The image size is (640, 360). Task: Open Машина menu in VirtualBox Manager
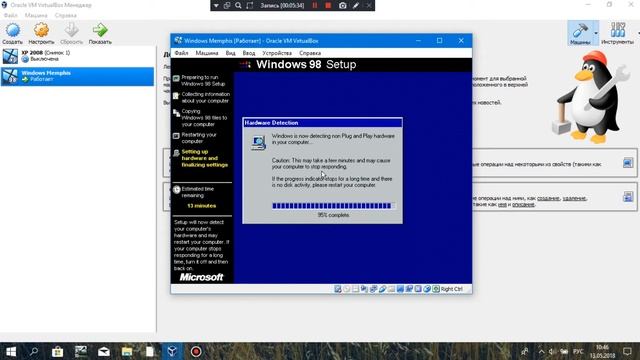[36, 15]
